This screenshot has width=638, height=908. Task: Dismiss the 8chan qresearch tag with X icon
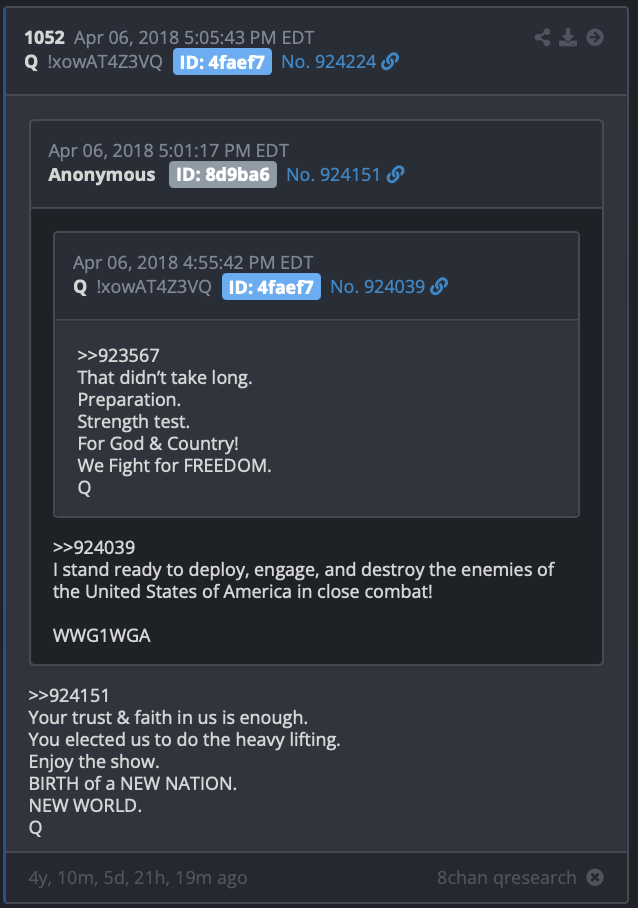[595, 877]
